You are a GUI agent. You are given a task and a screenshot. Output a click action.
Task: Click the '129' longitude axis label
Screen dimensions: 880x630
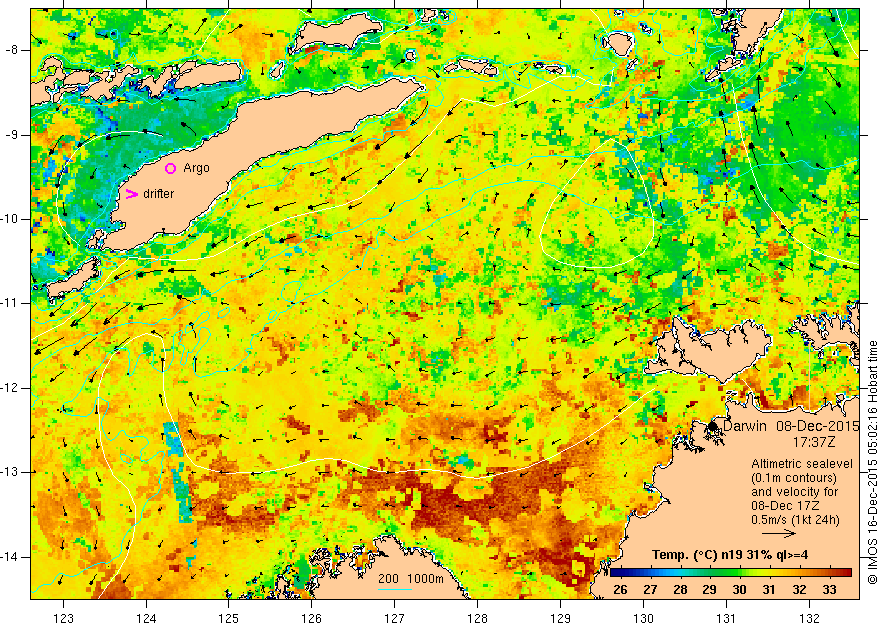pos(561,619)
